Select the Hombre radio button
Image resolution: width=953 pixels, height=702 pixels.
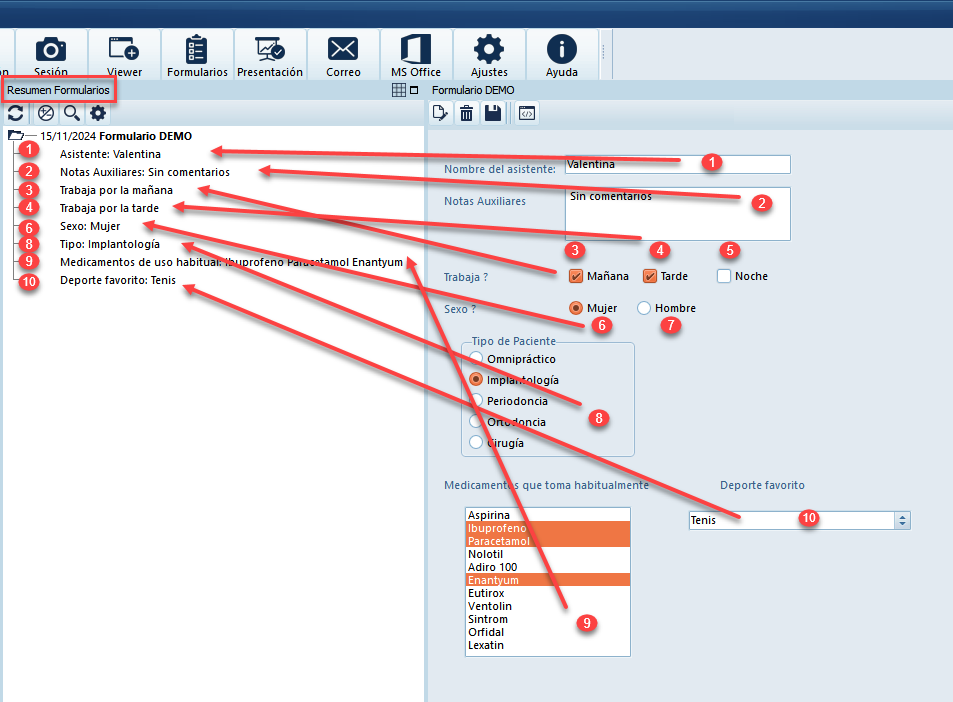pos(644,308)
